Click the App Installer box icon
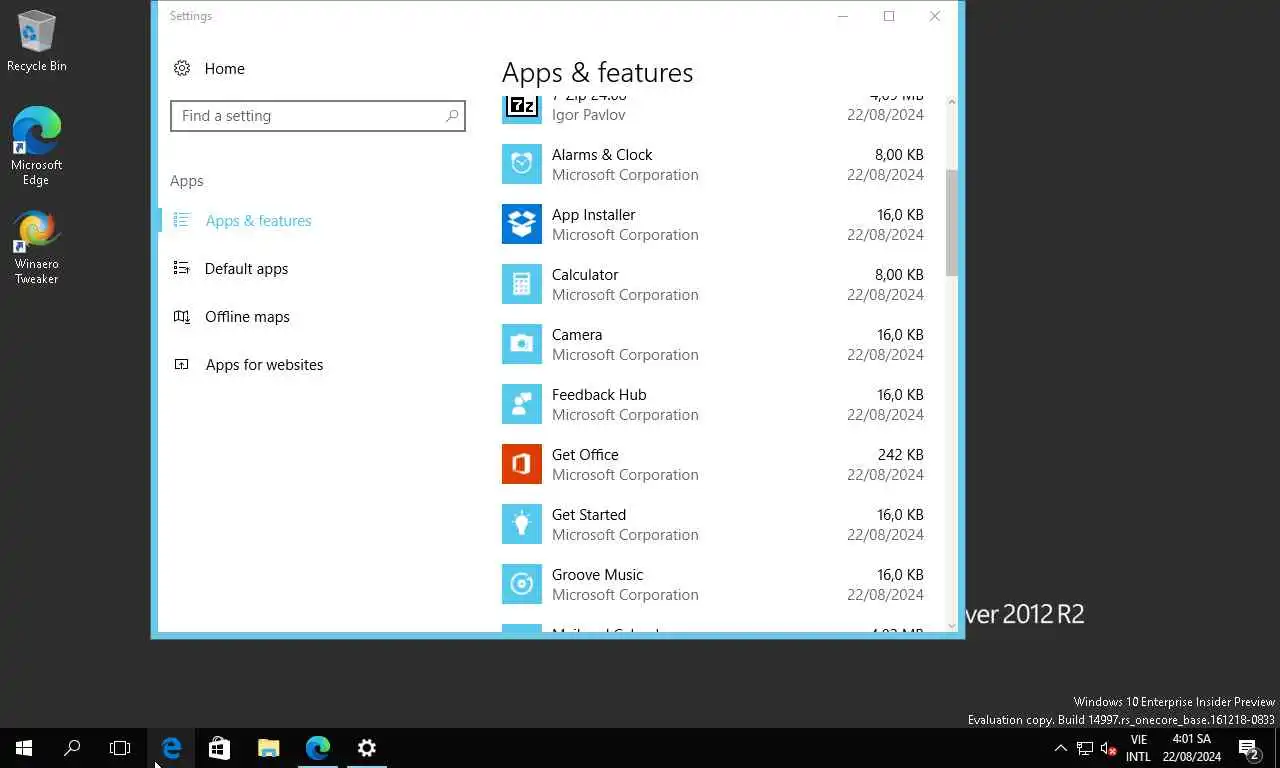 pos(522,224)
